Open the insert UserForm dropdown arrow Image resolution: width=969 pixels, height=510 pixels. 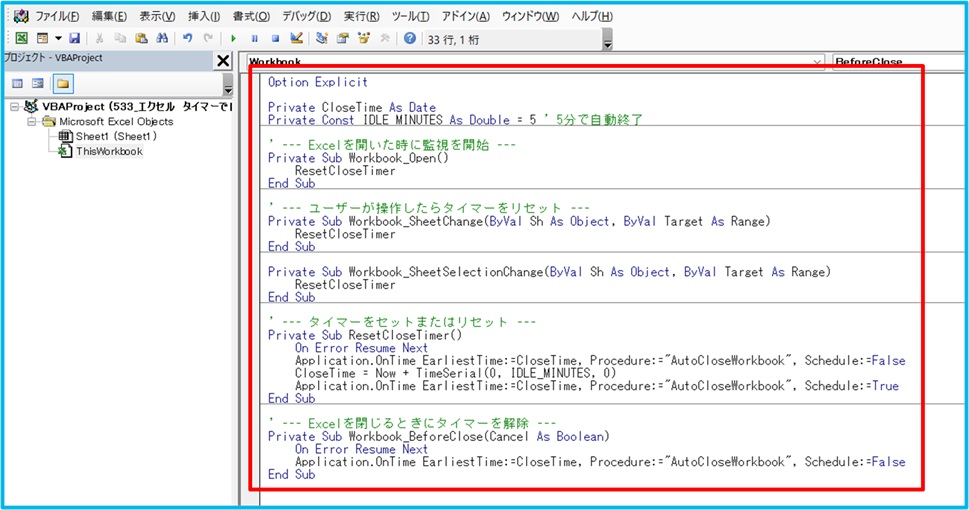tap(58, 38)
